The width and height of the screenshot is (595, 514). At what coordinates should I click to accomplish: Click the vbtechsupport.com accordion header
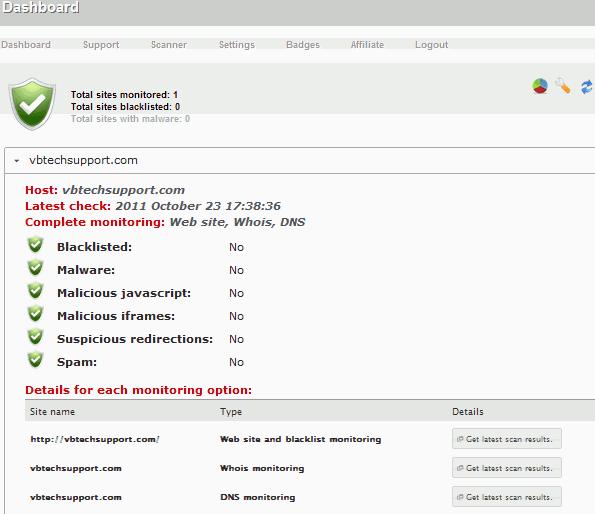(x=300, y=160)
